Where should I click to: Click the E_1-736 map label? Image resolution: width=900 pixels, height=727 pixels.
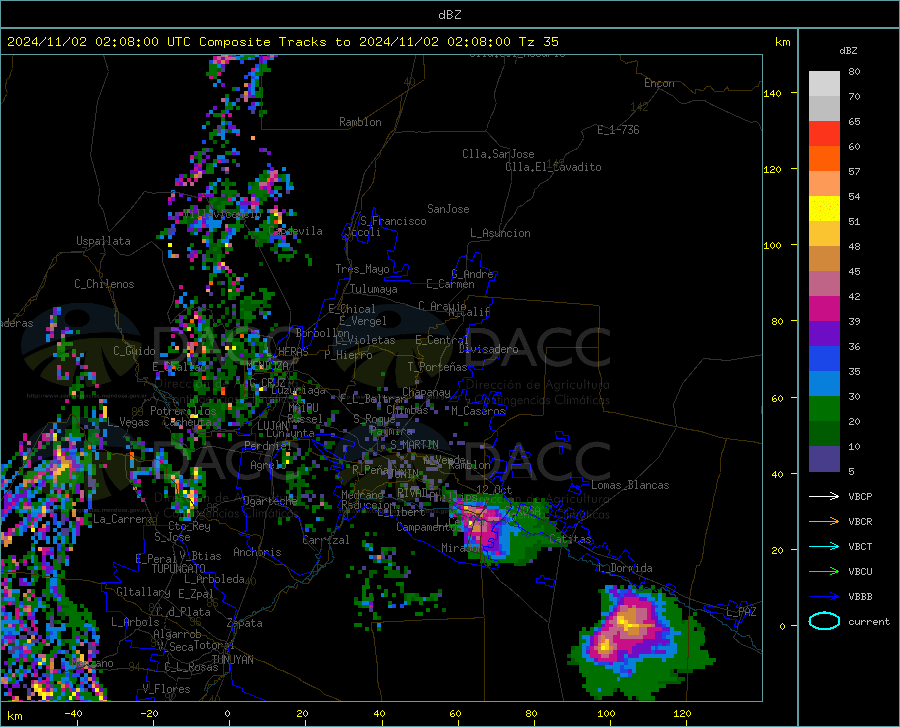(618, 130)
